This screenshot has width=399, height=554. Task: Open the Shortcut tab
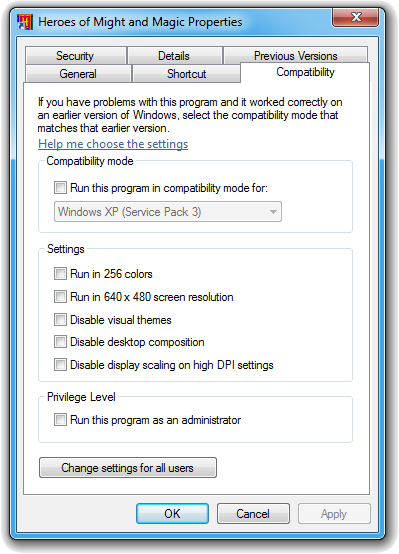click(x=186, y=74)
